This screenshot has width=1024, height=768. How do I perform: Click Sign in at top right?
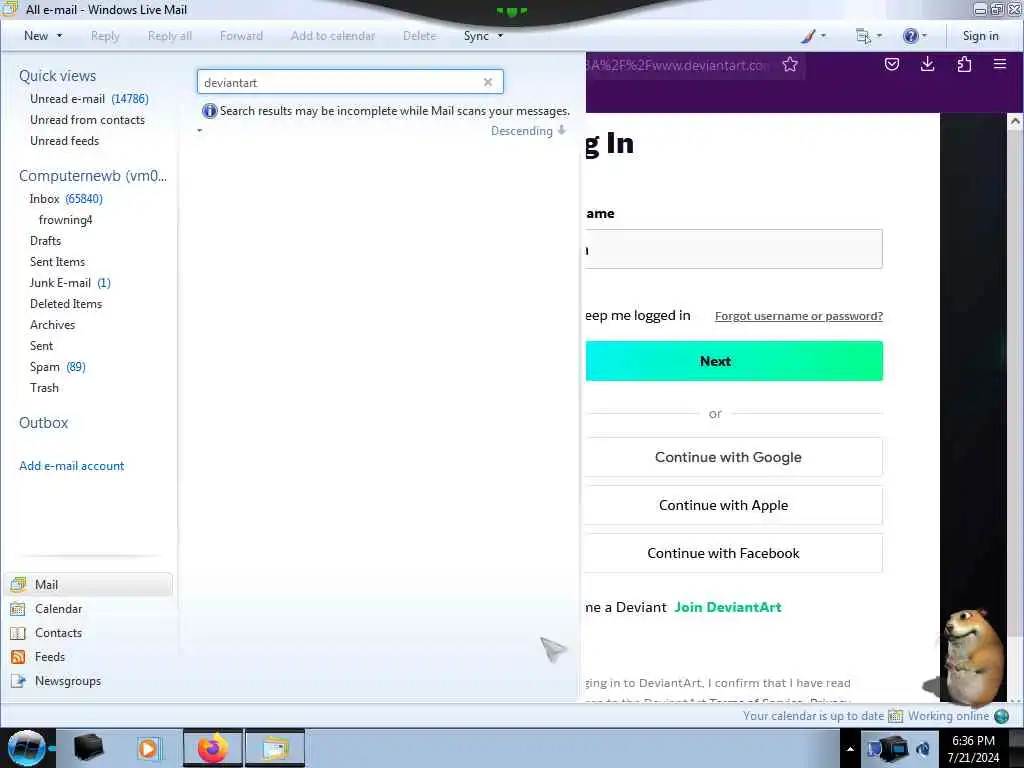[x=980, y=36]
